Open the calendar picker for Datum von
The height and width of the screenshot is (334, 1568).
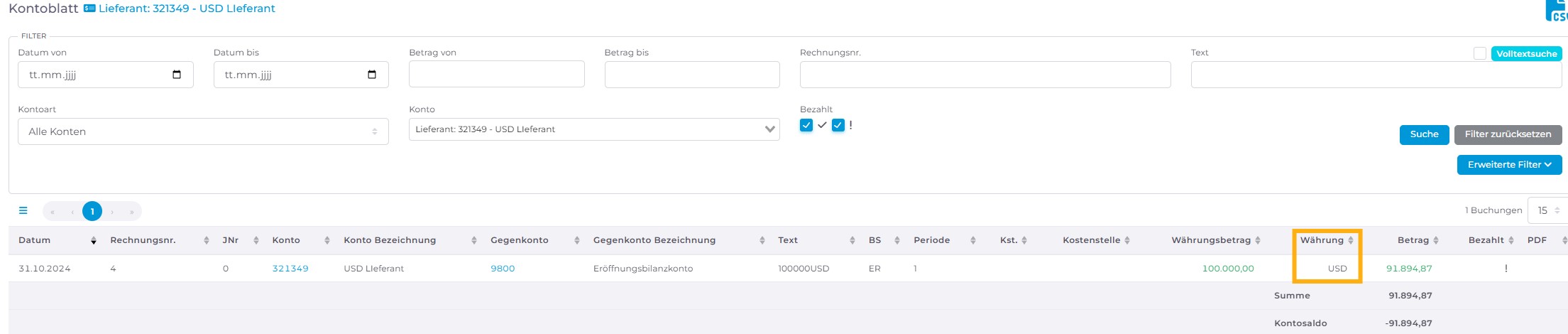tap(177, 75)
